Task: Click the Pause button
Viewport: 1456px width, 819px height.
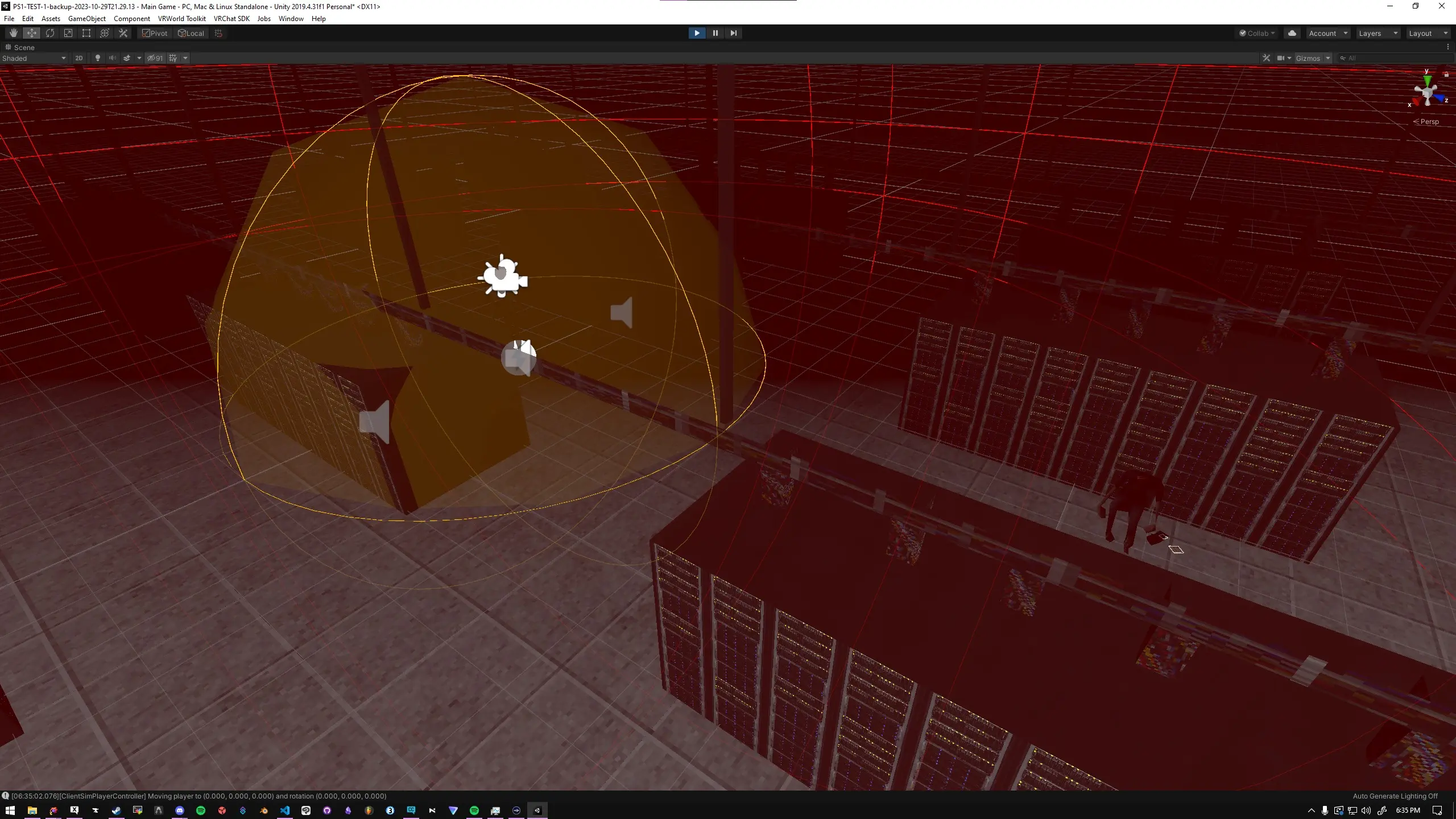Action: (x=715, y=33)
